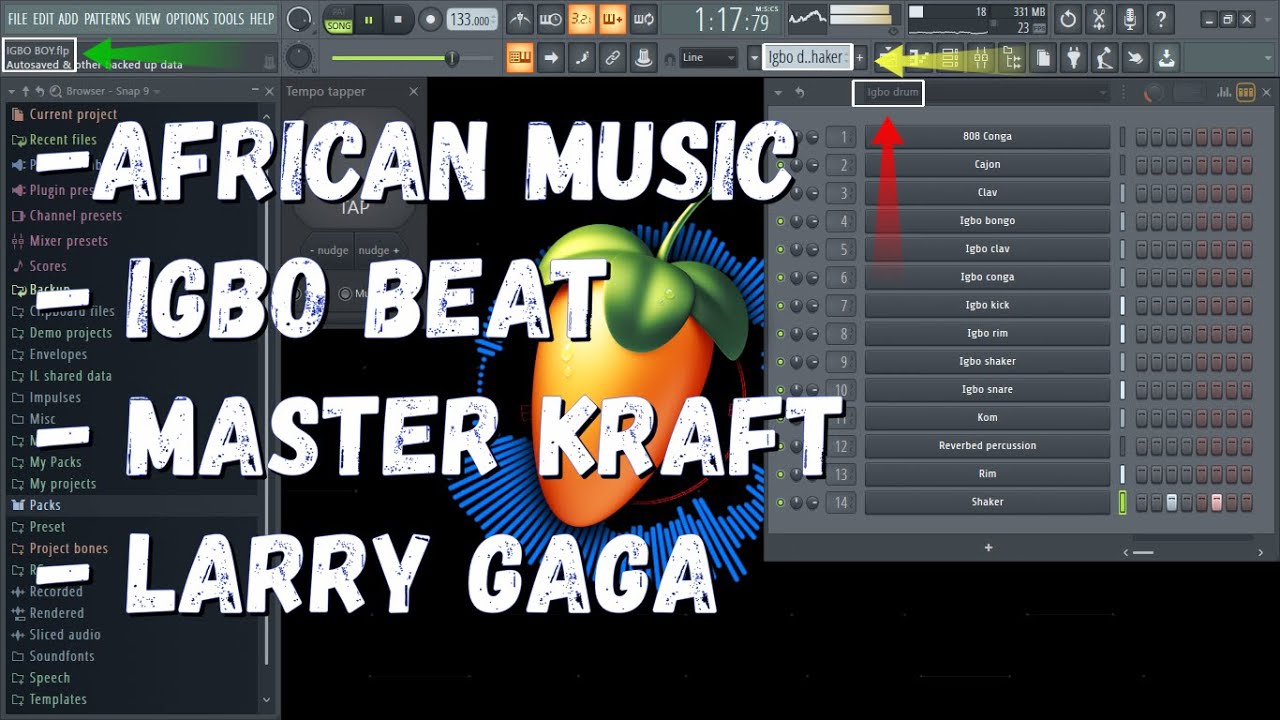Mute the Igbo conga channel

(x=780, y=277)
